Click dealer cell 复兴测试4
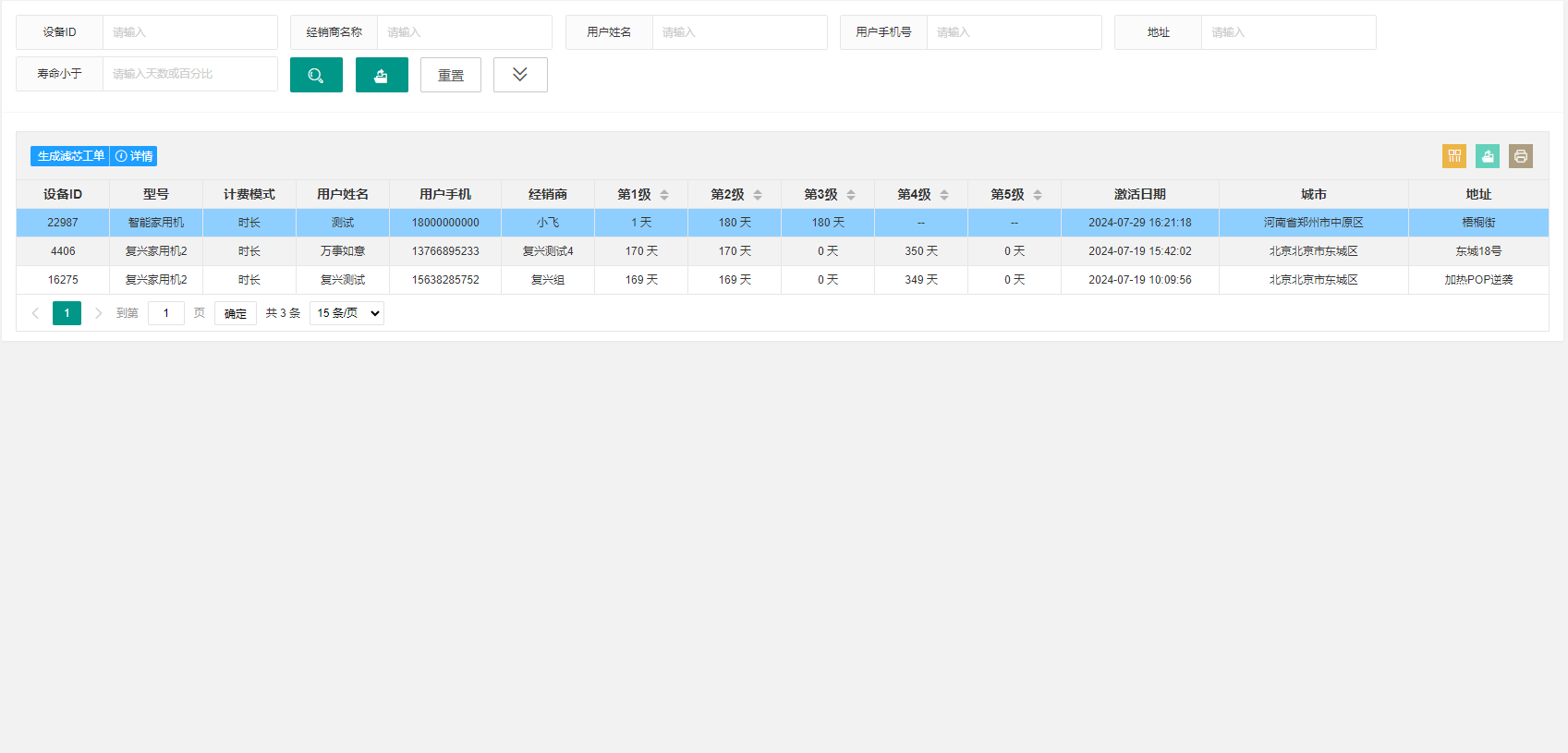Screen dimensions: 1568x753 548,251
